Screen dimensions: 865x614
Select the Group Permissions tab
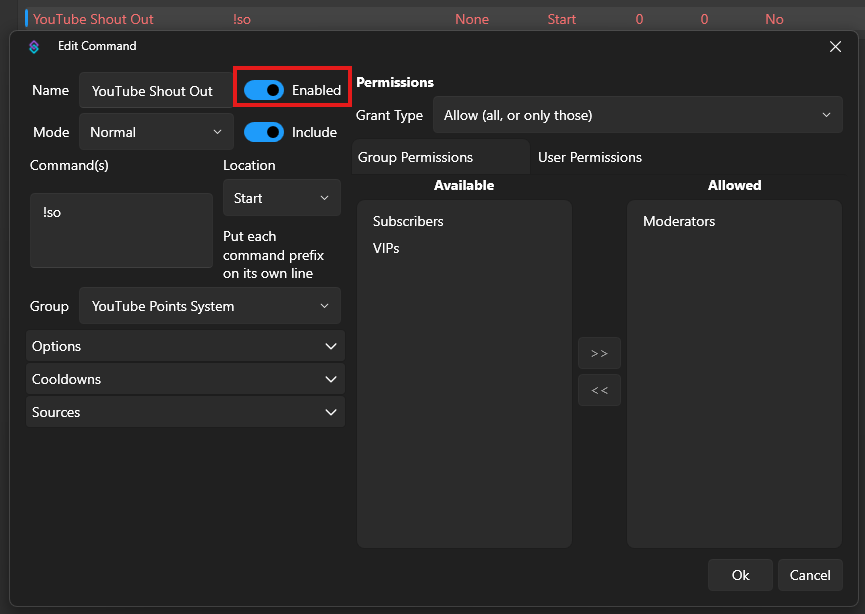(416, 157)
